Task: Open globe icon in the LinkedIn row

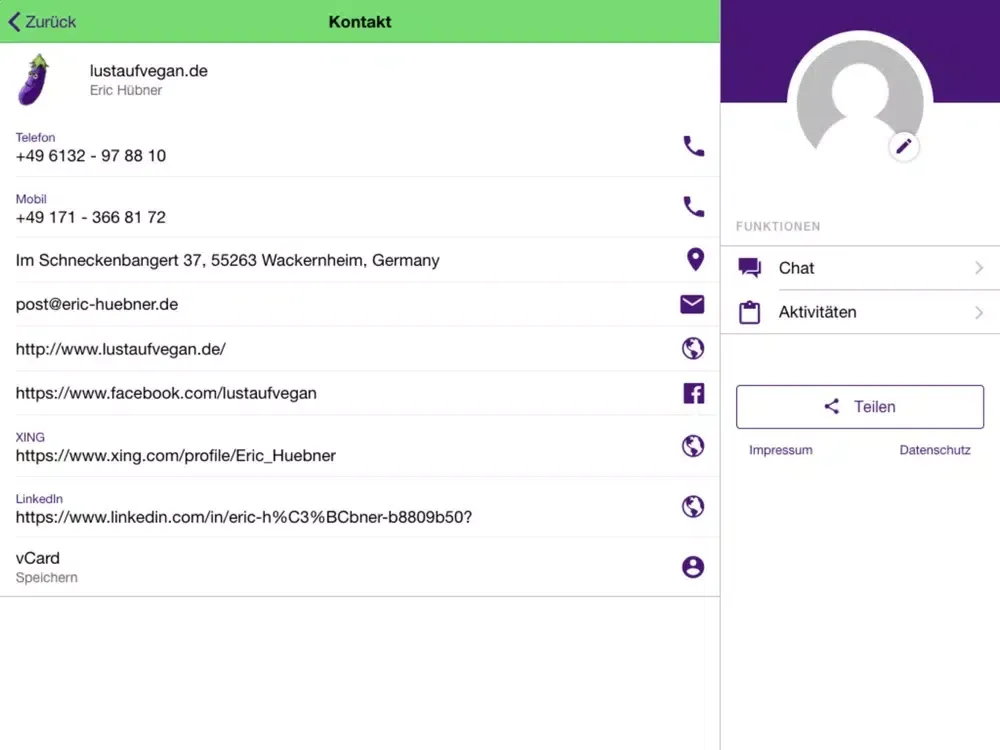Action: pos(693,506)
